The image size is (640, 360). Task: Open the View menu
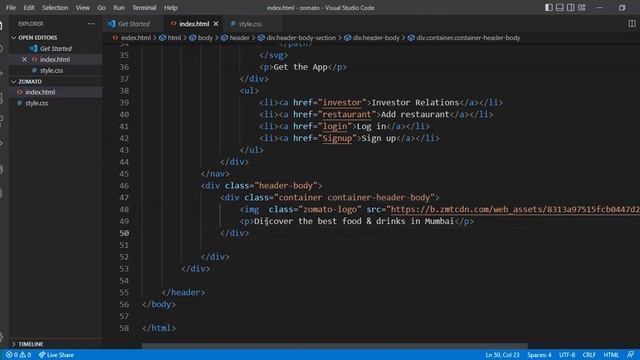(82, 8)
